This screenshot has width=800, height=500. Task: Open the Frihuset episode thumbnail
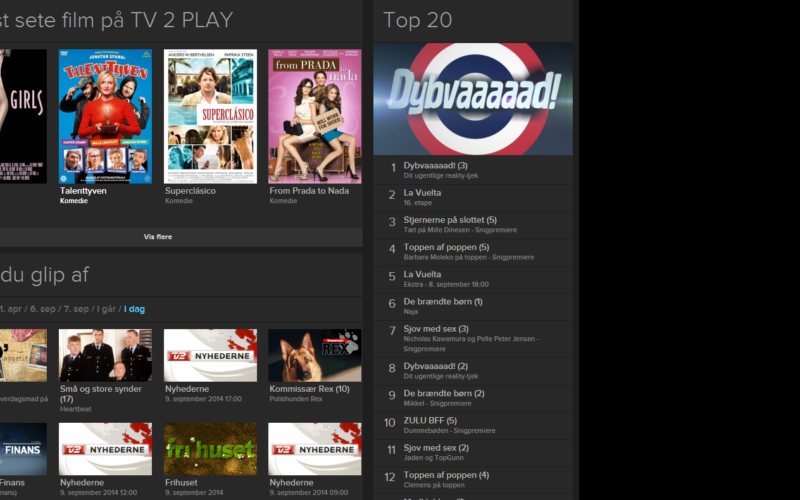210,448
